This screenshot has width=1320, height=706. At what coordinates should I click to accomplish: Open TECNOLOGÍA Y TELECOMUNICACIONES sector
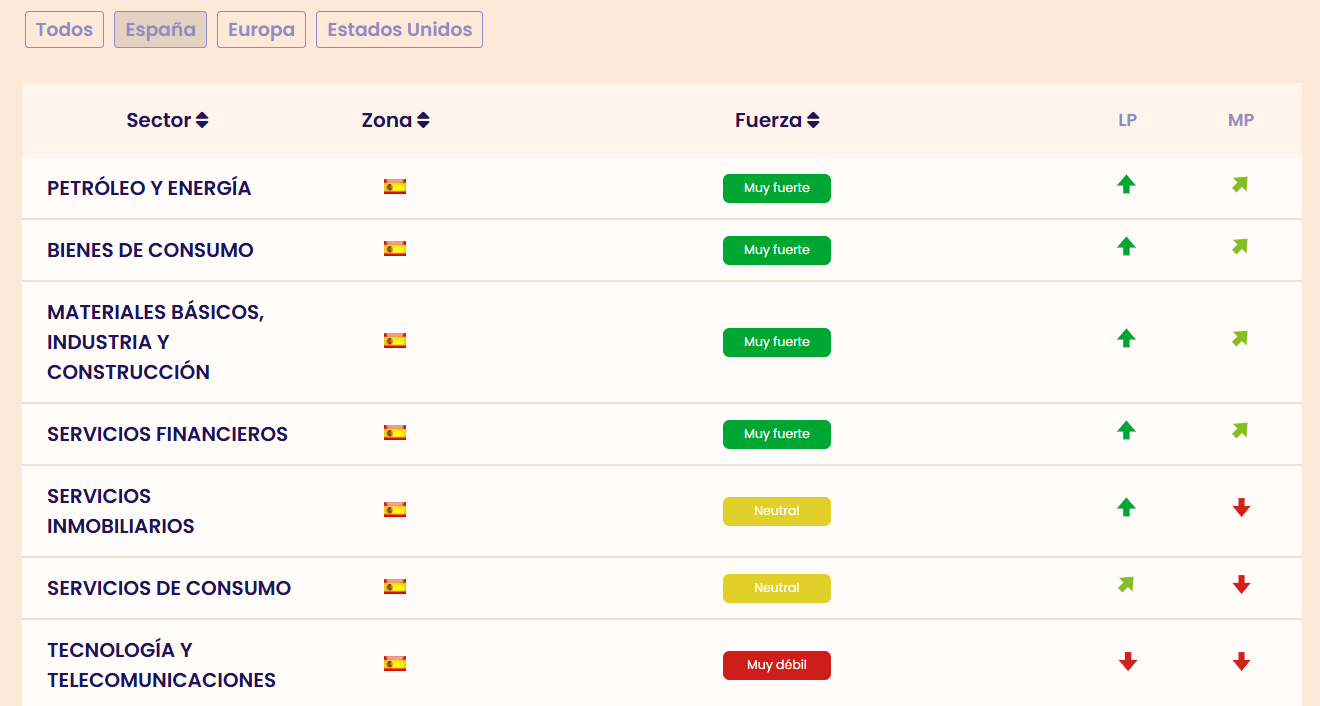point(161,665)
